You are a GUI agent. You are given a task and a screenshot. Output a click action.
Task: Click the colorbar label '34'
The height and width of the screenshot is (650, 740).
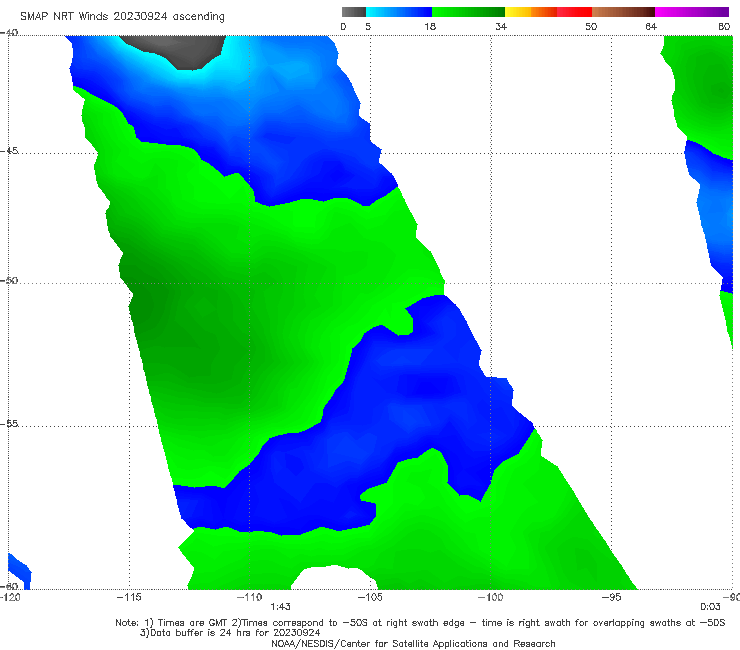tap(501, 26)
